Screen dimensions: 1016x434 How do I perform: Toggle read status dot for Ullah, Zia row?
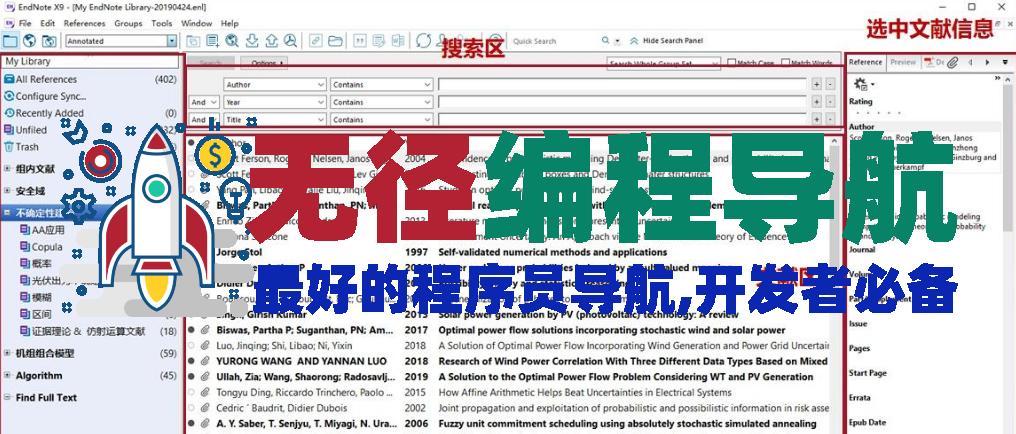191,376
